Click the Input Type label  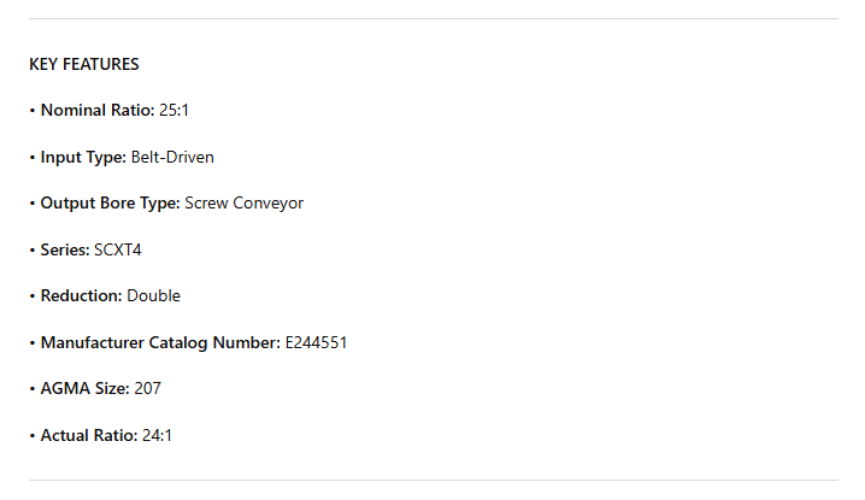(83, 157)
